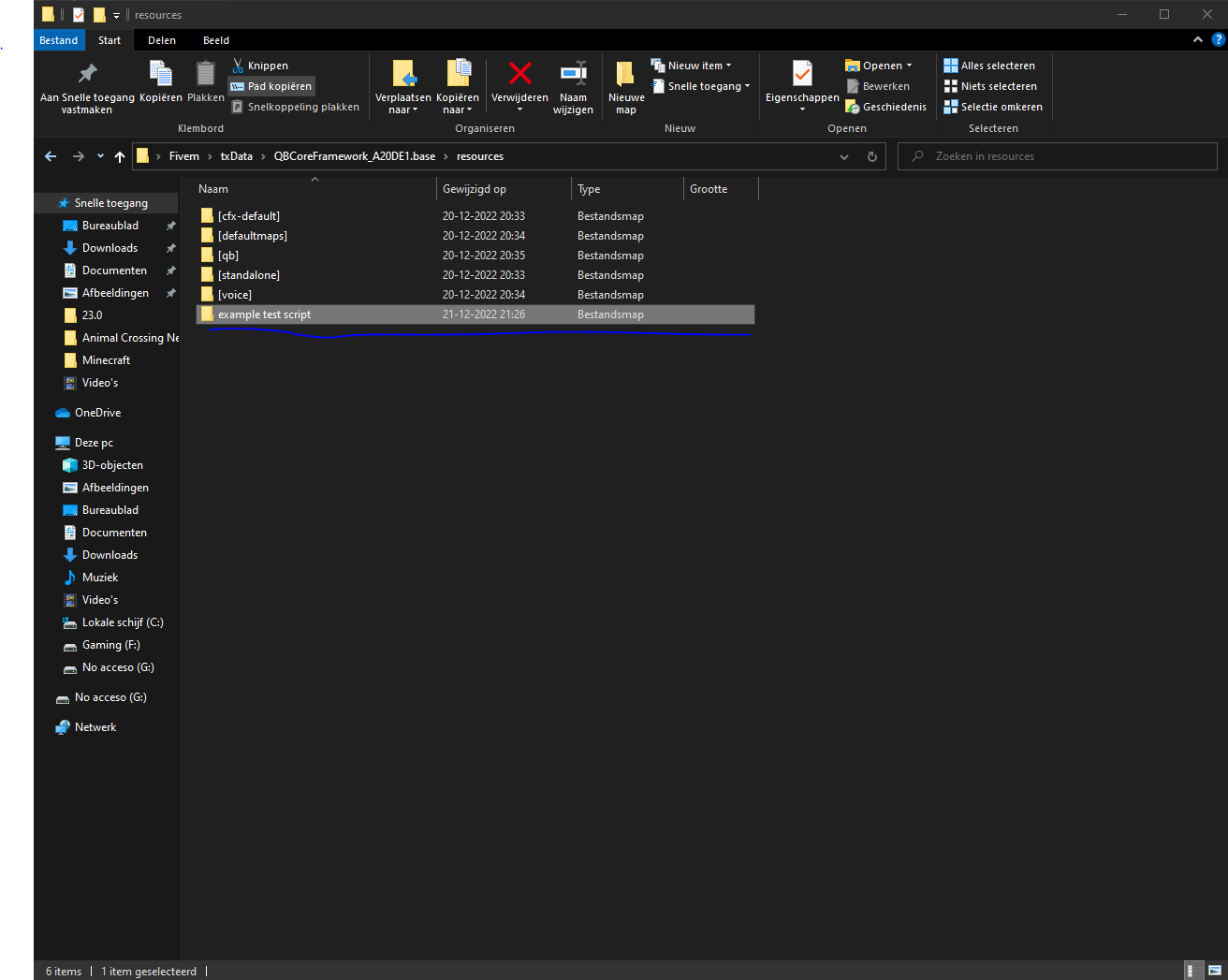The height and width of the screenshot is (980, 1228).
Task: Open Nieuw item dropdown
Action: coord(692,66)
